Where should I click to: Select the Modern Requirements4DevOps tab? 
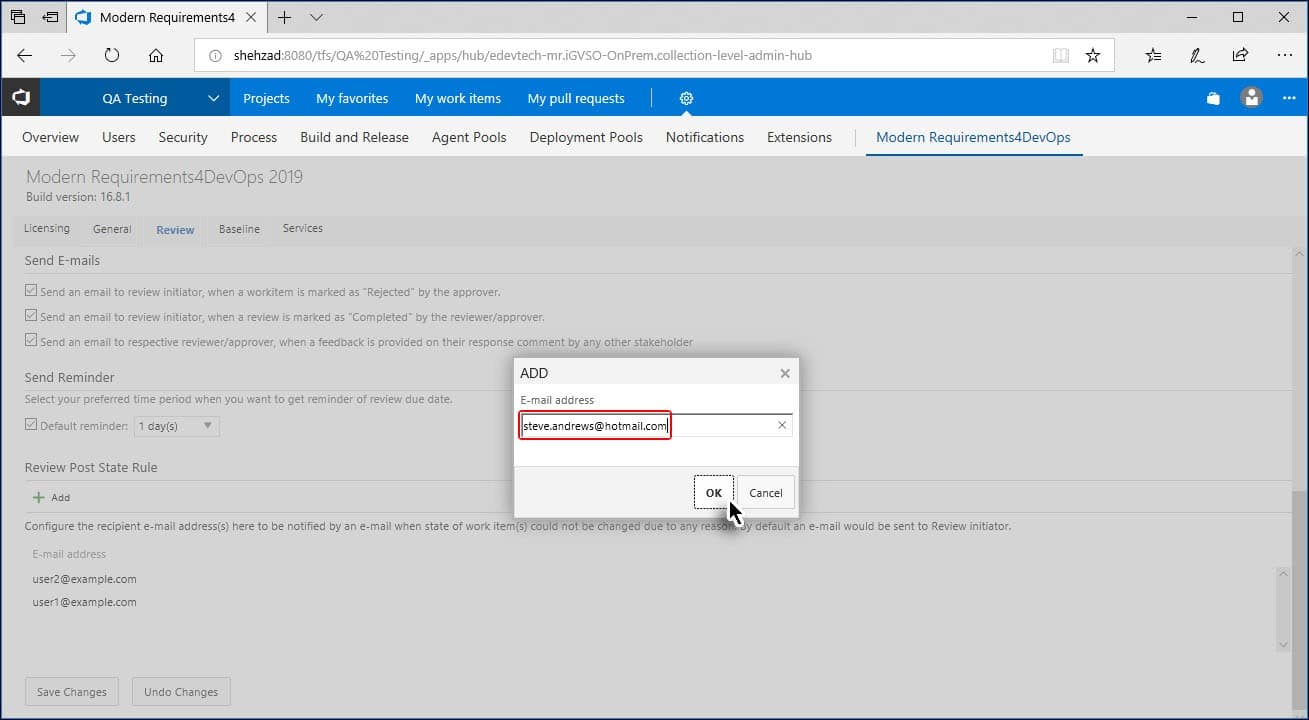point(973,137)
